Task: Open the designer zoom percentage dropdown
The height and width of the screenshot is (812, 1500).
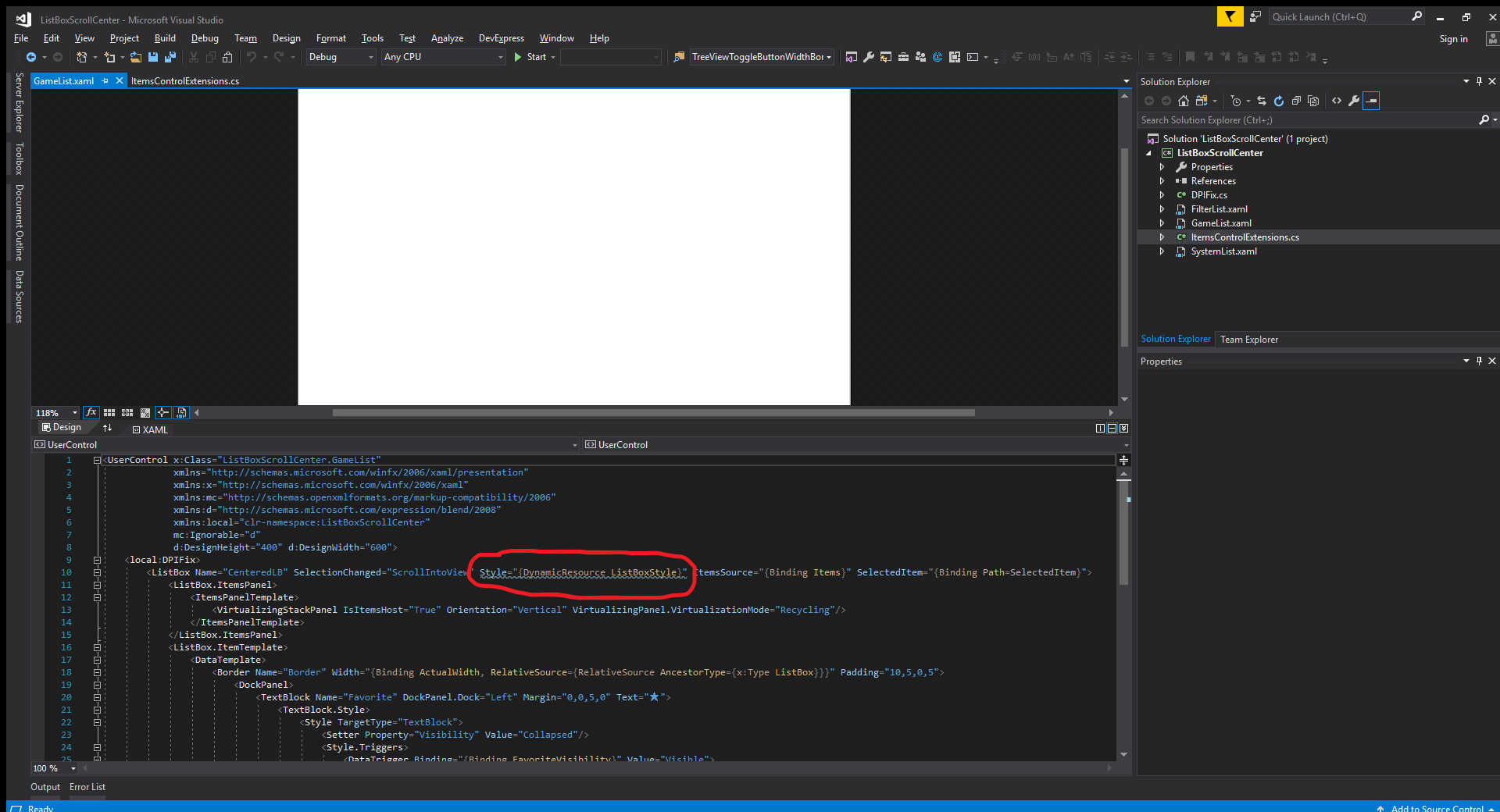Action: [x=56, y=412]
